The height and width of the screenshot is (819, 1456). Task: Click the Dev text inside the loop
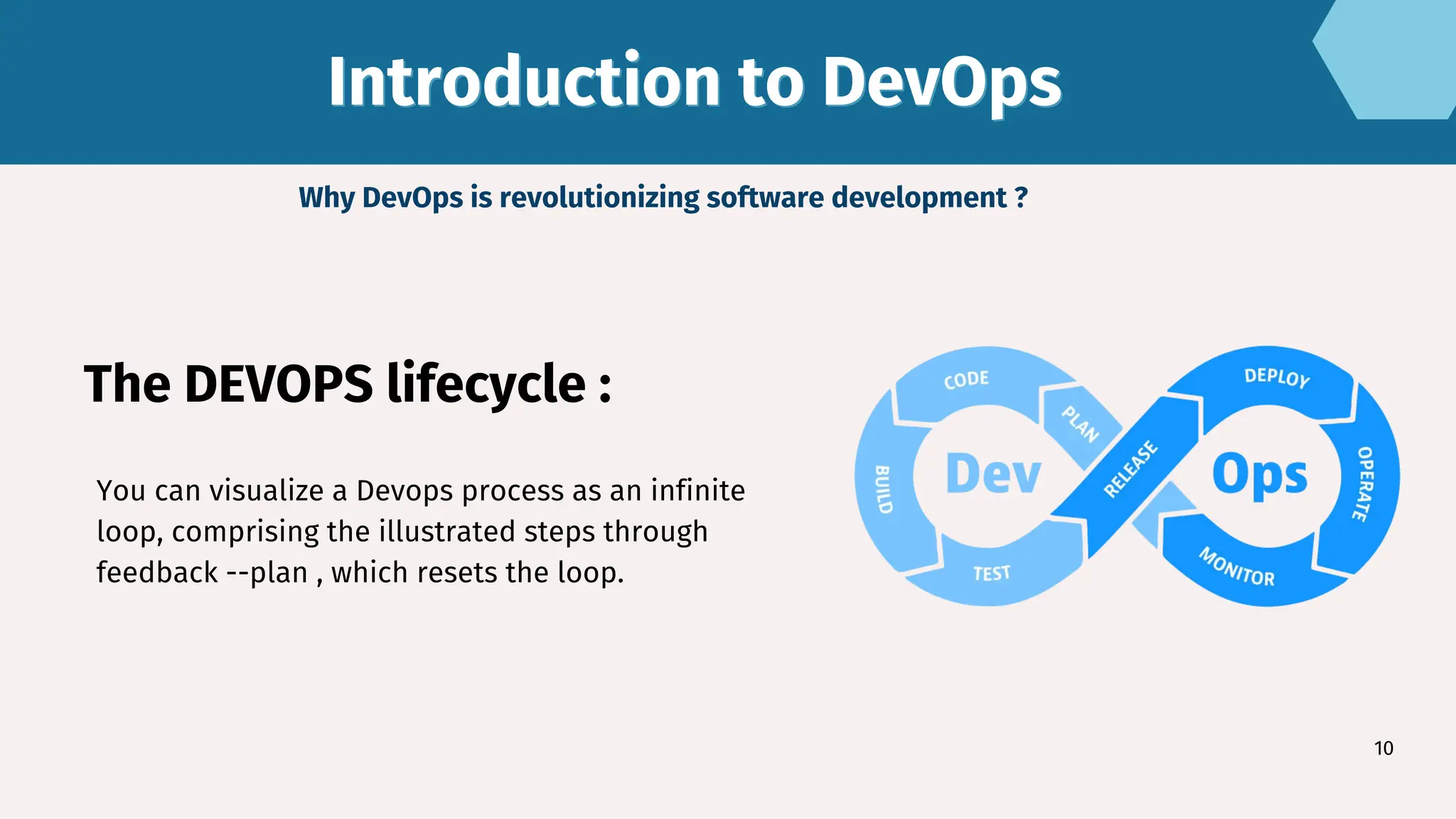[993, 474]
